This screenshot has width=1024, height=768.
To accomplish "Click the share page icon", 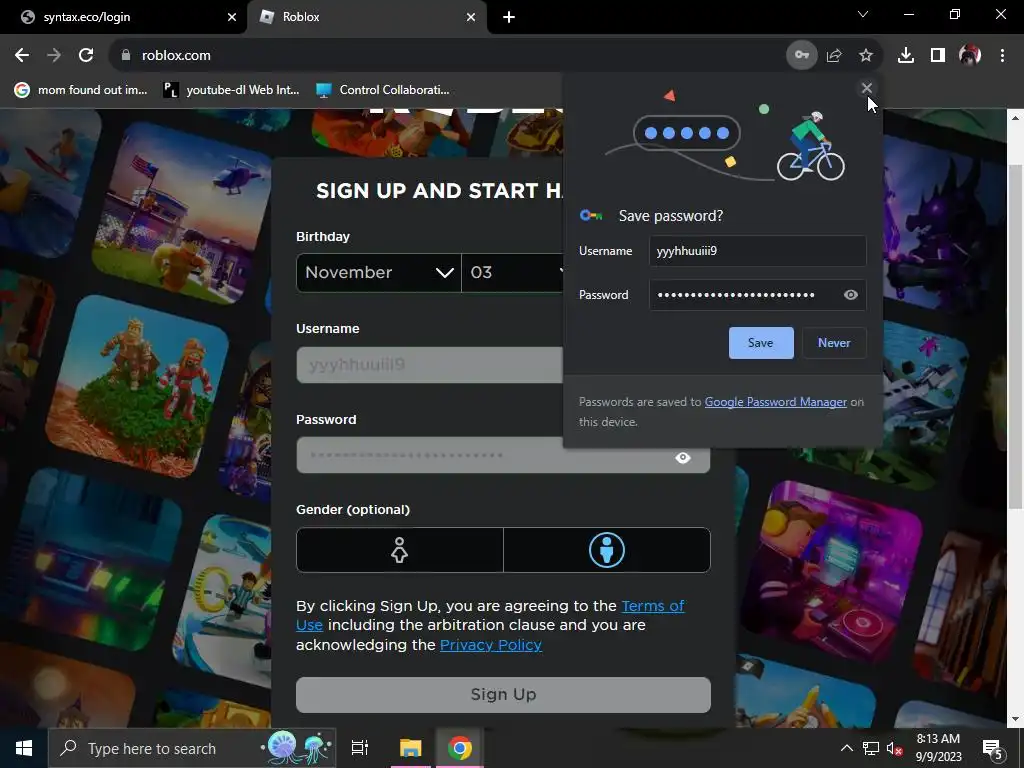I will [834, 56].
